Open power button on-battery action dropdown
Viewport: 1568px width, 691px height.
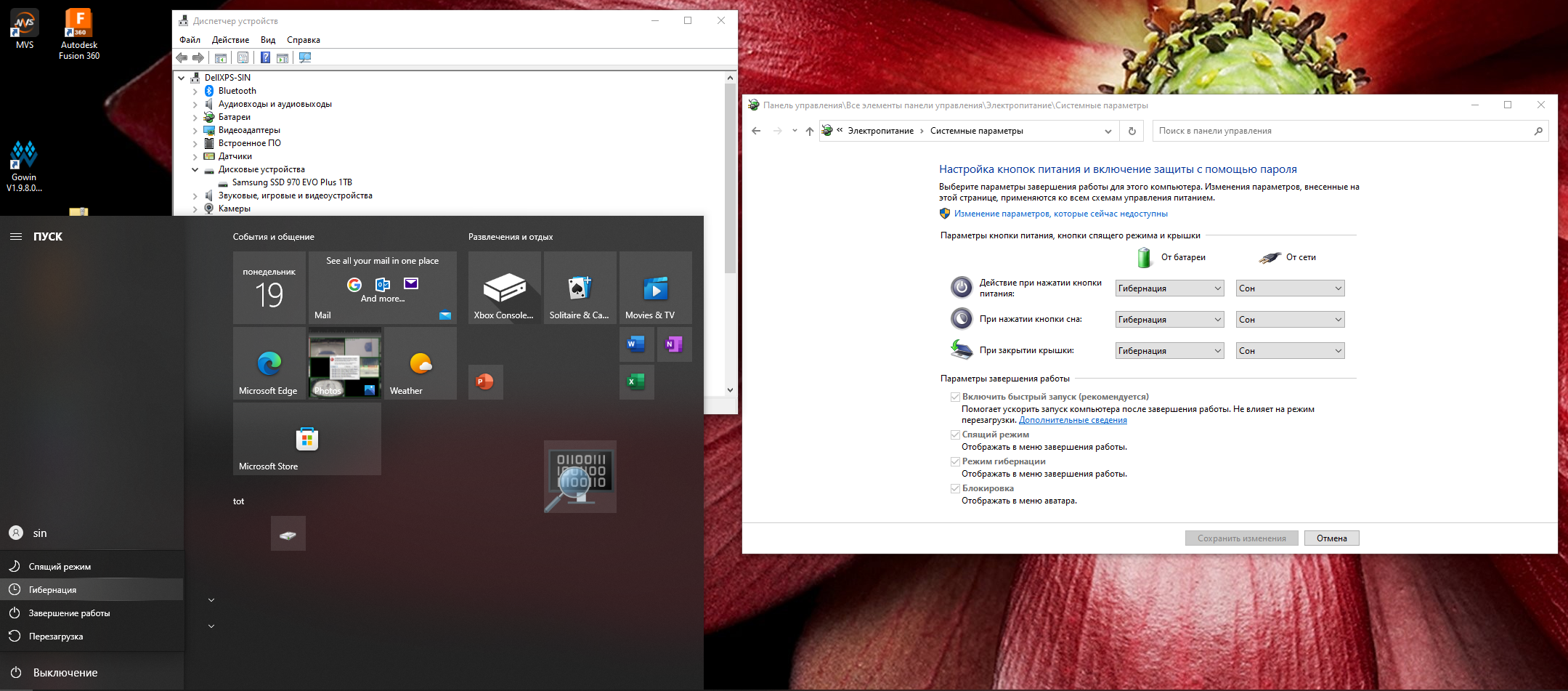tap(1169, 288)
